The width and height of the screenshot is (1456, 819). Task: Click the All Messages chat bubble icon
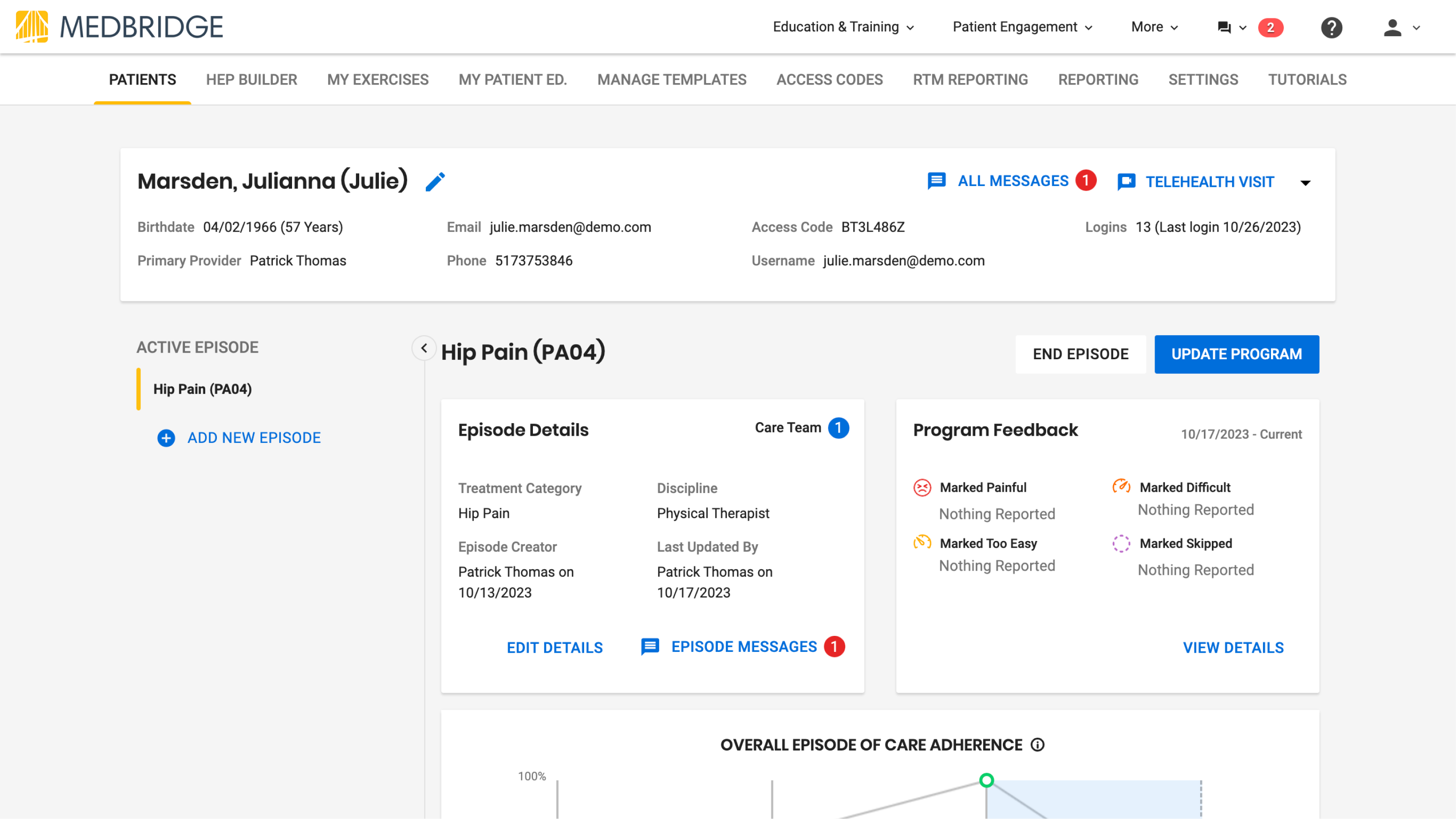tap(937, 181)
